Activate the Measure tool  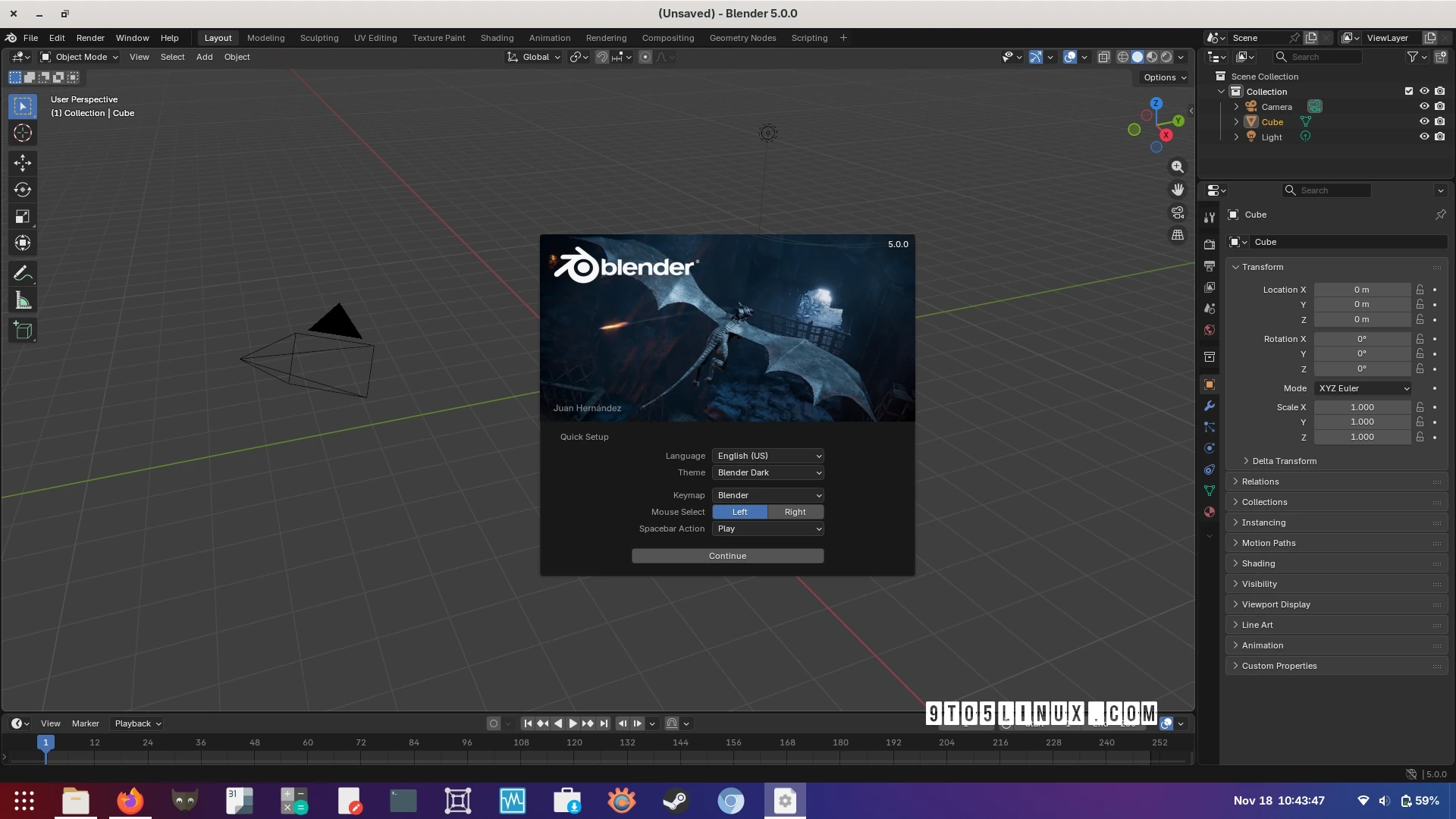23,300
